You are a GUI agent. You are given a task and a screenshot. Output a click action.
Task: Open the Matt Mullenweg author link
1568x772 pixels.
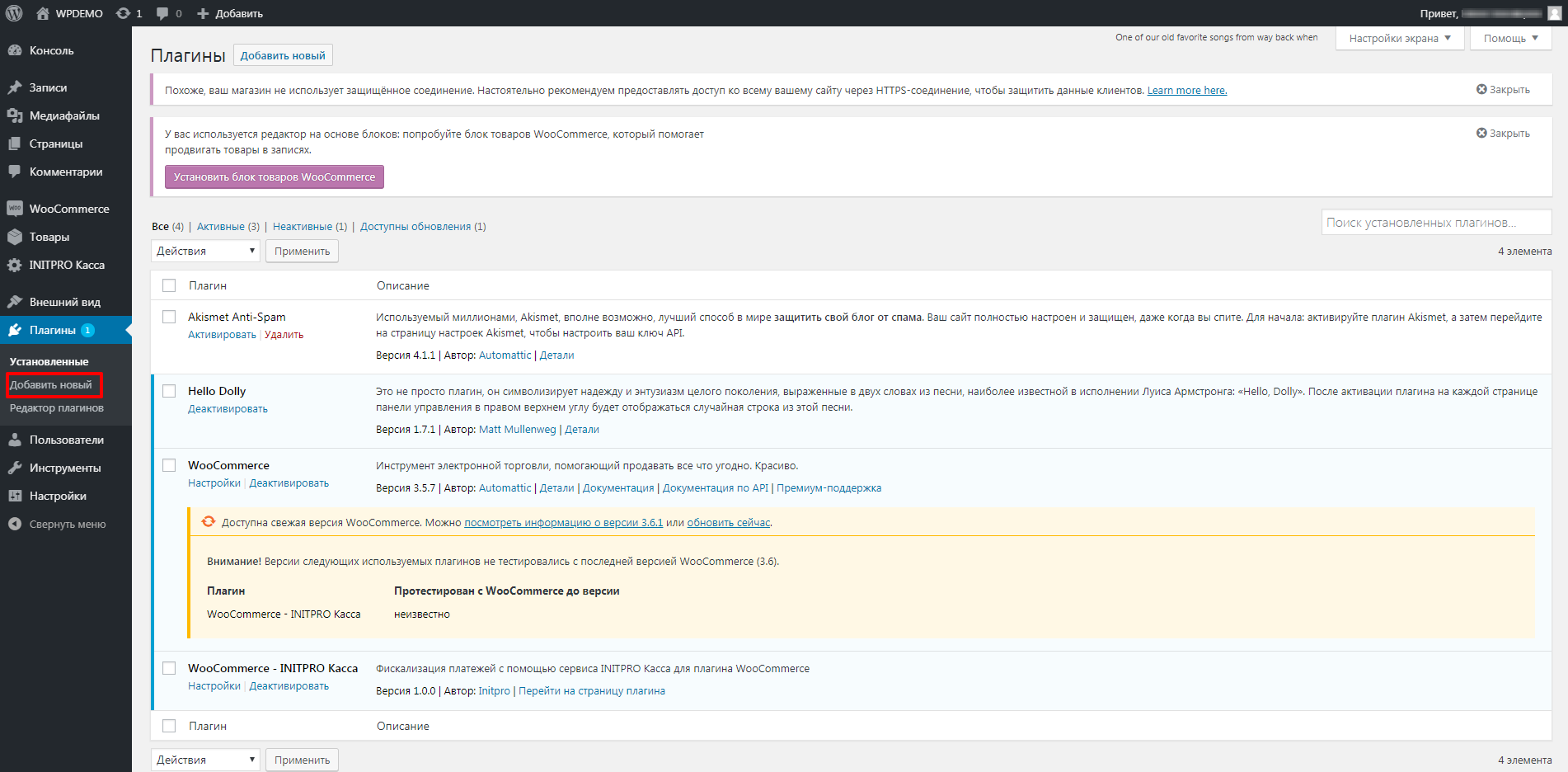(518, 430)
